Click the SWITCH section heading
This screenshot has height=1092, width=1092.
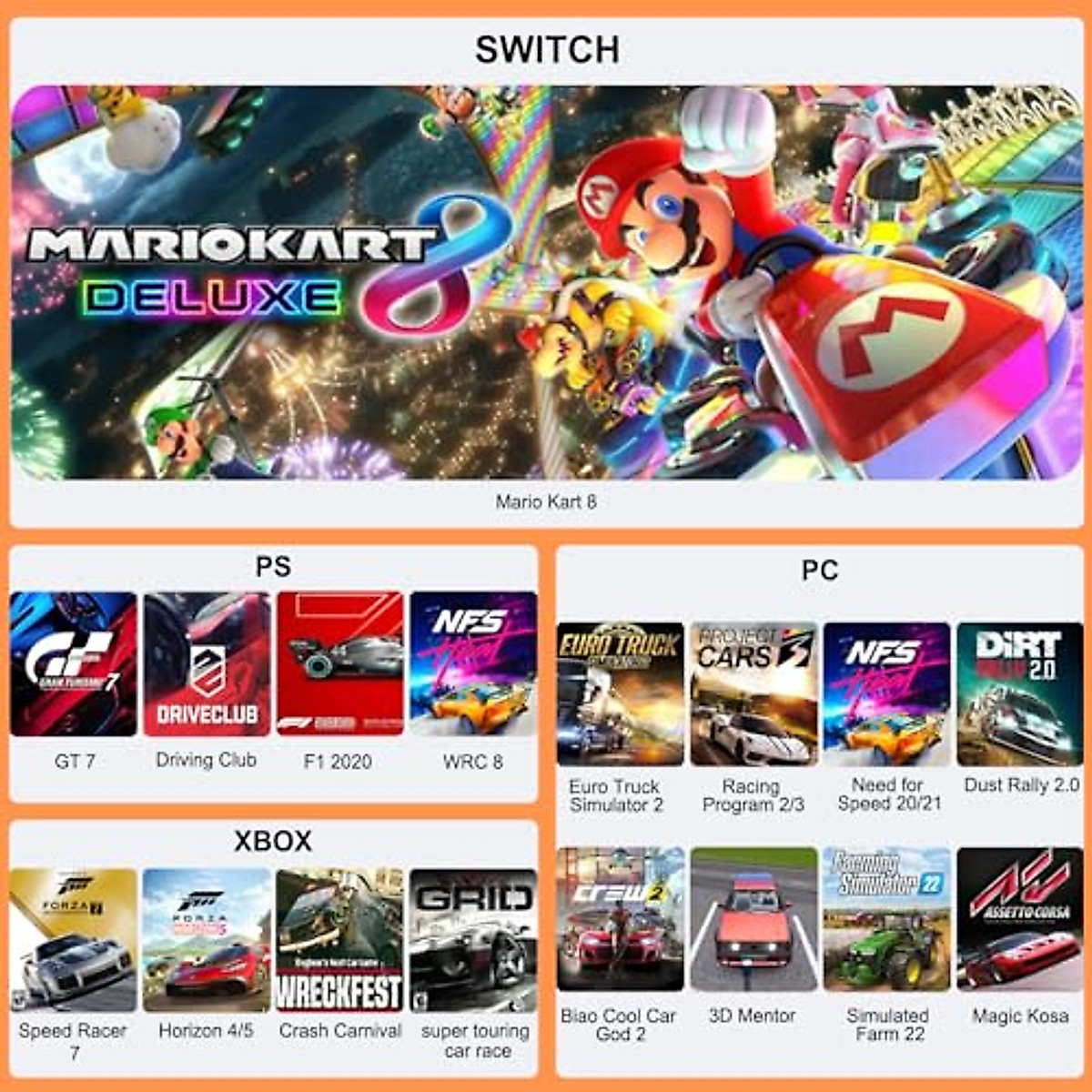pyautogui.click(x=547, y=49)
